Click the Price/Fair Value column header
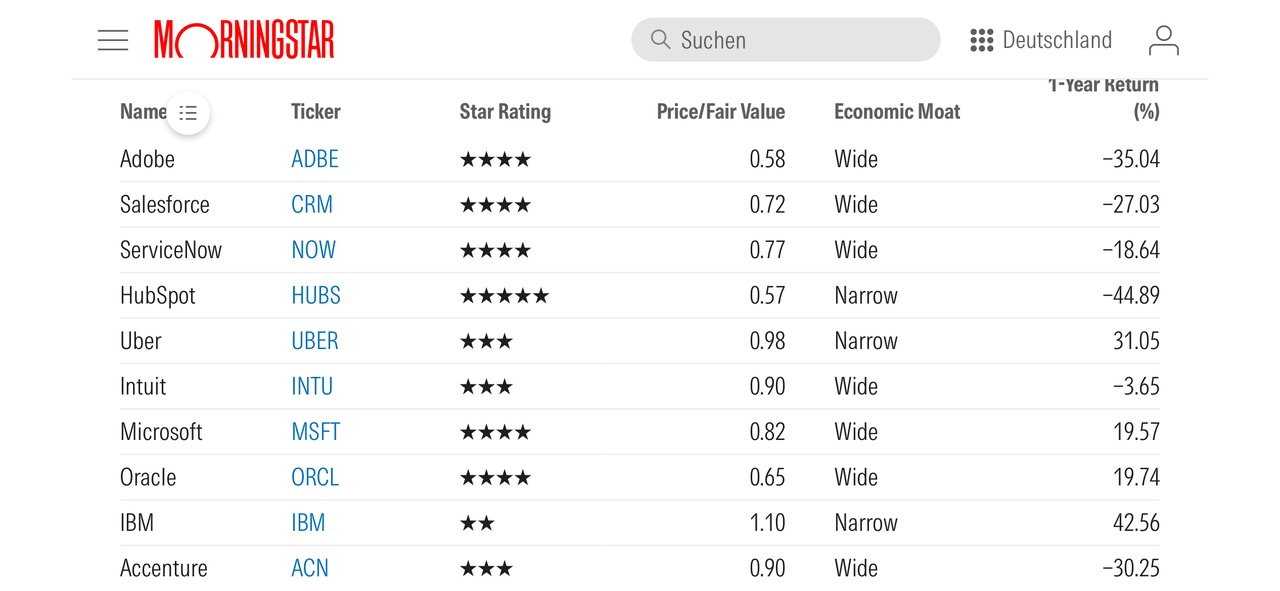Screen dimensions: 1280x591 tap(720, 112)
